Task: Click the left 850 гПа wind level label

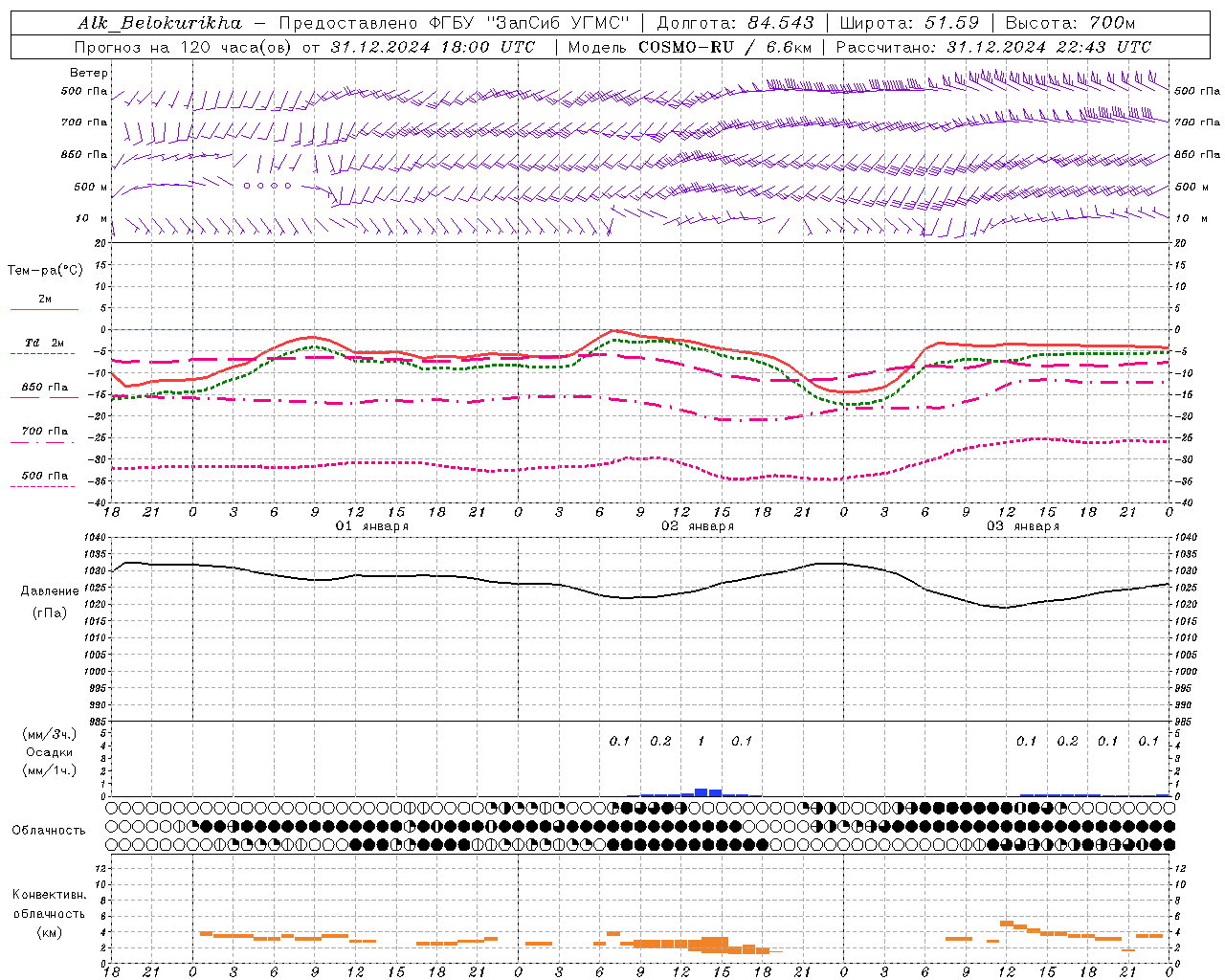Action: click(84, 154)
